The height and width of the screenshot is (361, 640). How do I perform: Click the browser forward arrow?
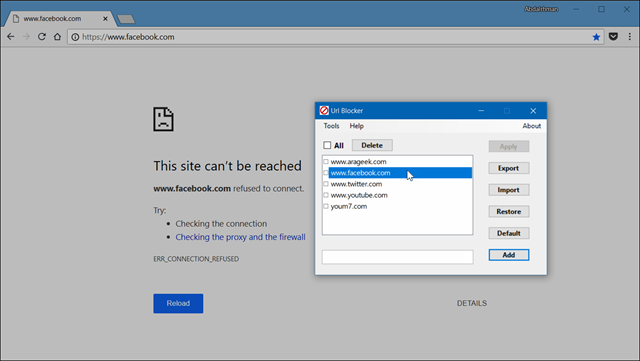tap(26, 37)
